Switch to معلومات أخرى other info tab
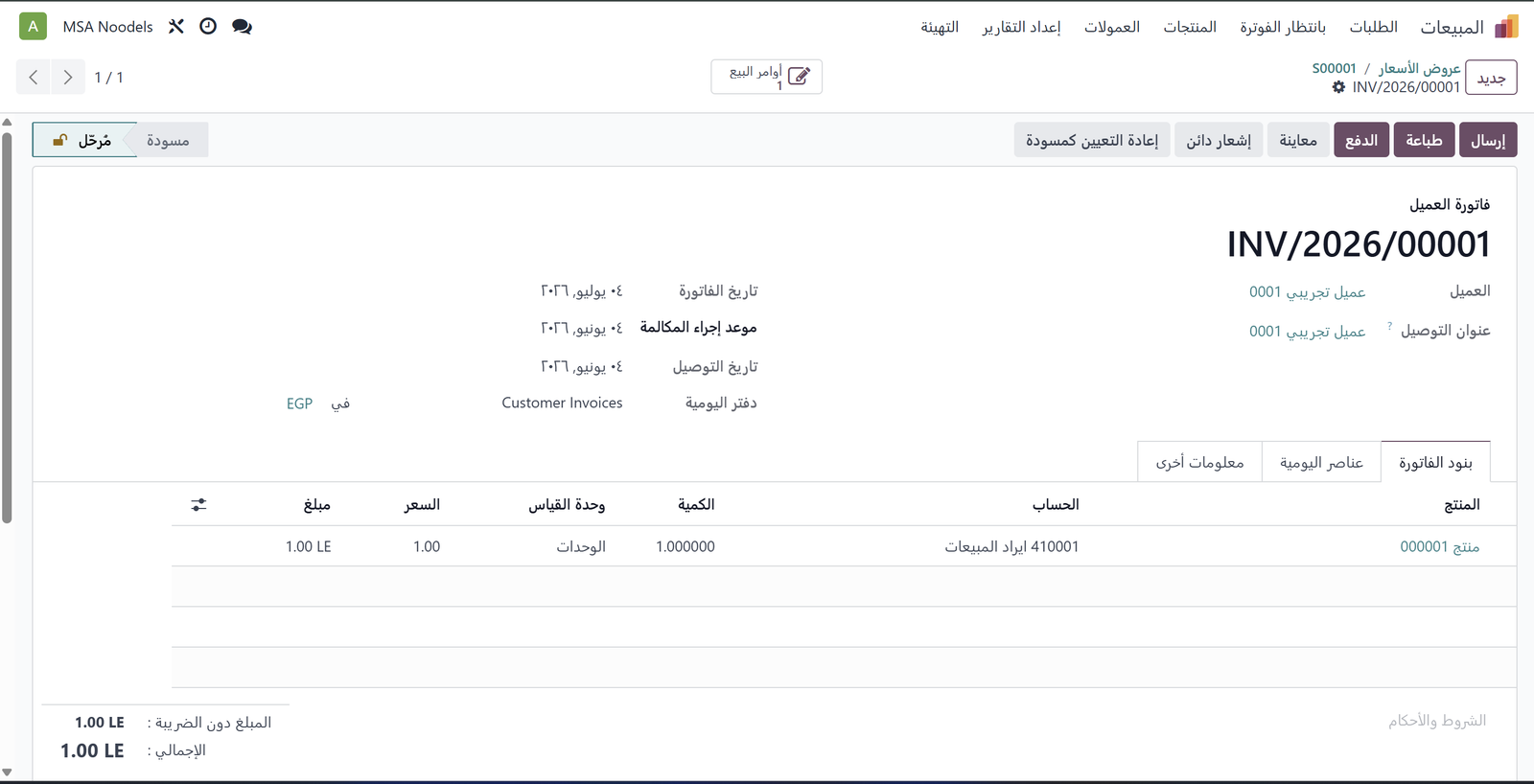 point(1199,462)
